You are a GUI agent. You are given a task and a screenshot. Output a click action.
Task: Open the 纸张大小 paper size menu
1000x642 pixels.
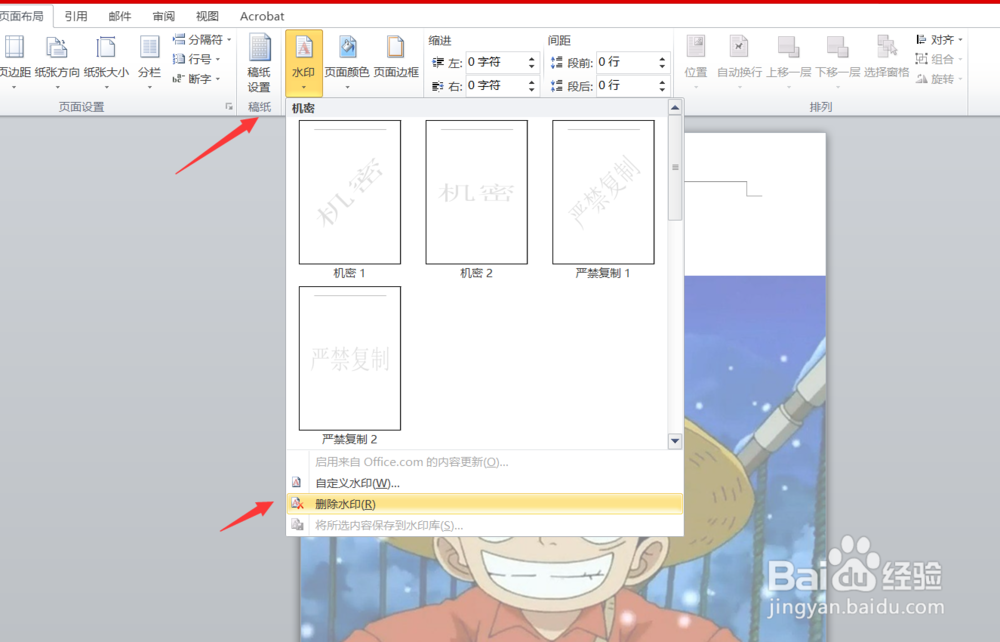[x=106, y=62]
